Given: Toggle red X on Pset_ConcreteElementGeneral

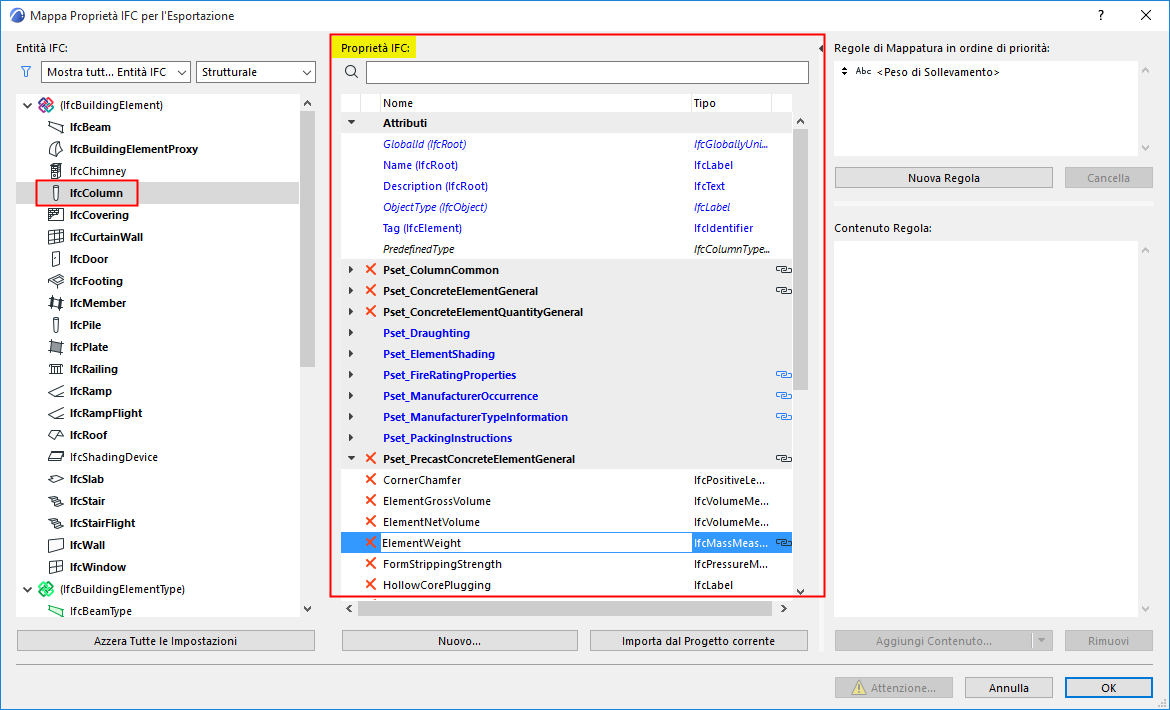Looking at the screenshot, I should (x=371, y=291).
